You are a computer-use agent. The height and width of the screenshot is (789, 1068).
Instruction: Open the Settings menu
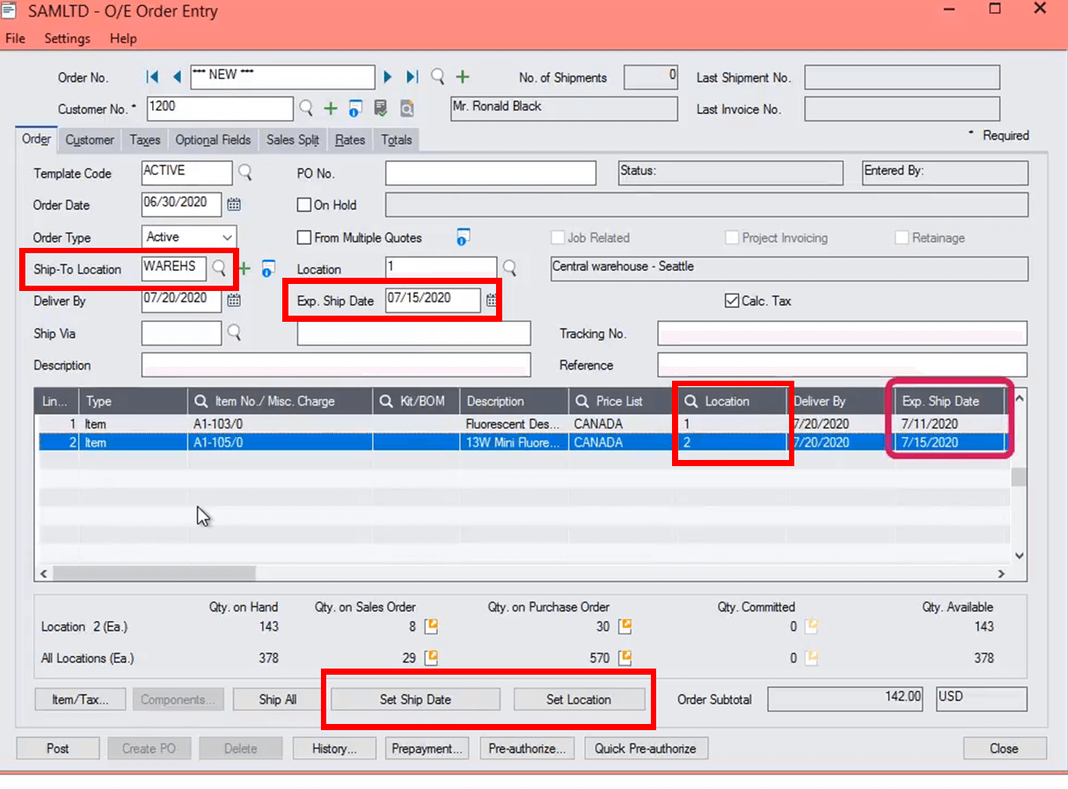tap(67, 38)
